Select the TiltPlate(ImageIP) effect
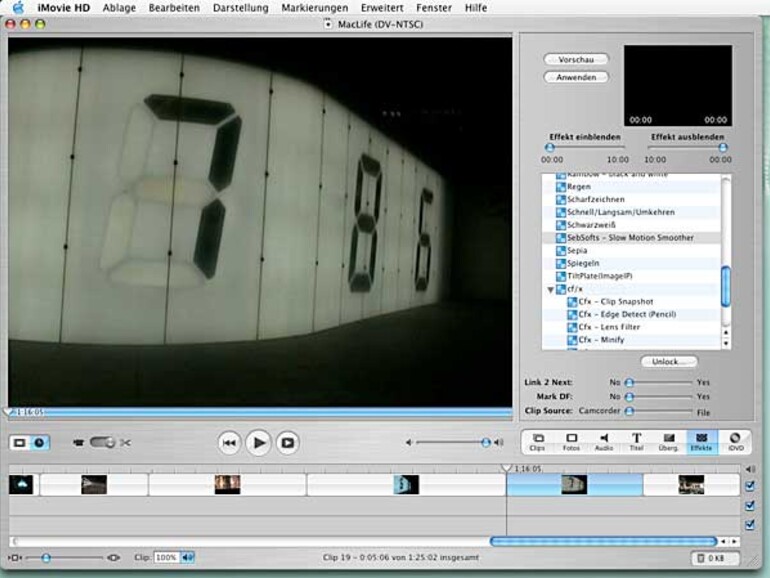The width and height of the screenshot is (770, 578). (632, 276)
